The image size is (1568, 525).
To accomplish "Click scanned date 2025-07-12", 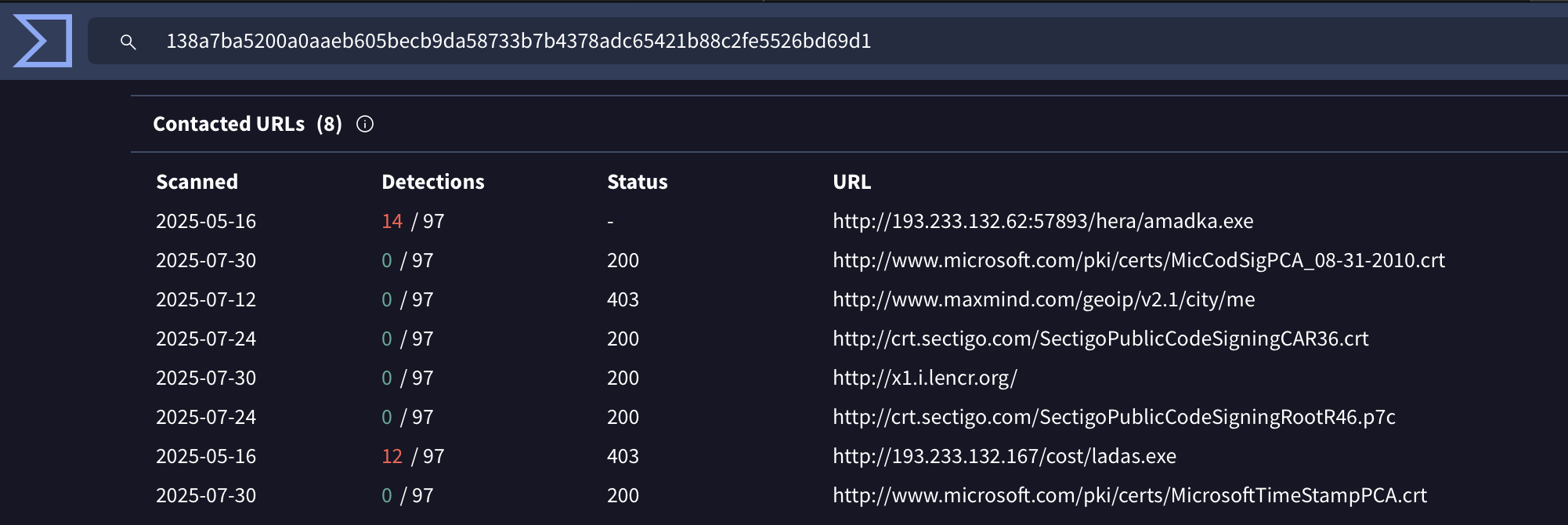I will [x=206, y=299].
